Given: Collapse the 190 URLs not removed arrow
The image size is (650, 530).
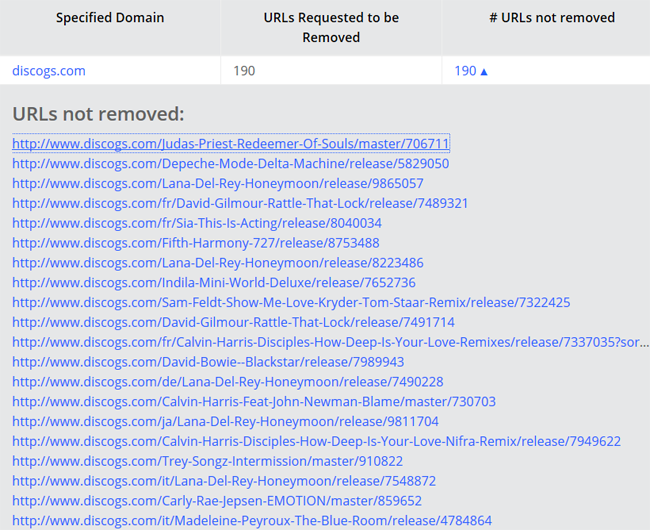Looking at the screenshot, I should (x=483, y=72).
